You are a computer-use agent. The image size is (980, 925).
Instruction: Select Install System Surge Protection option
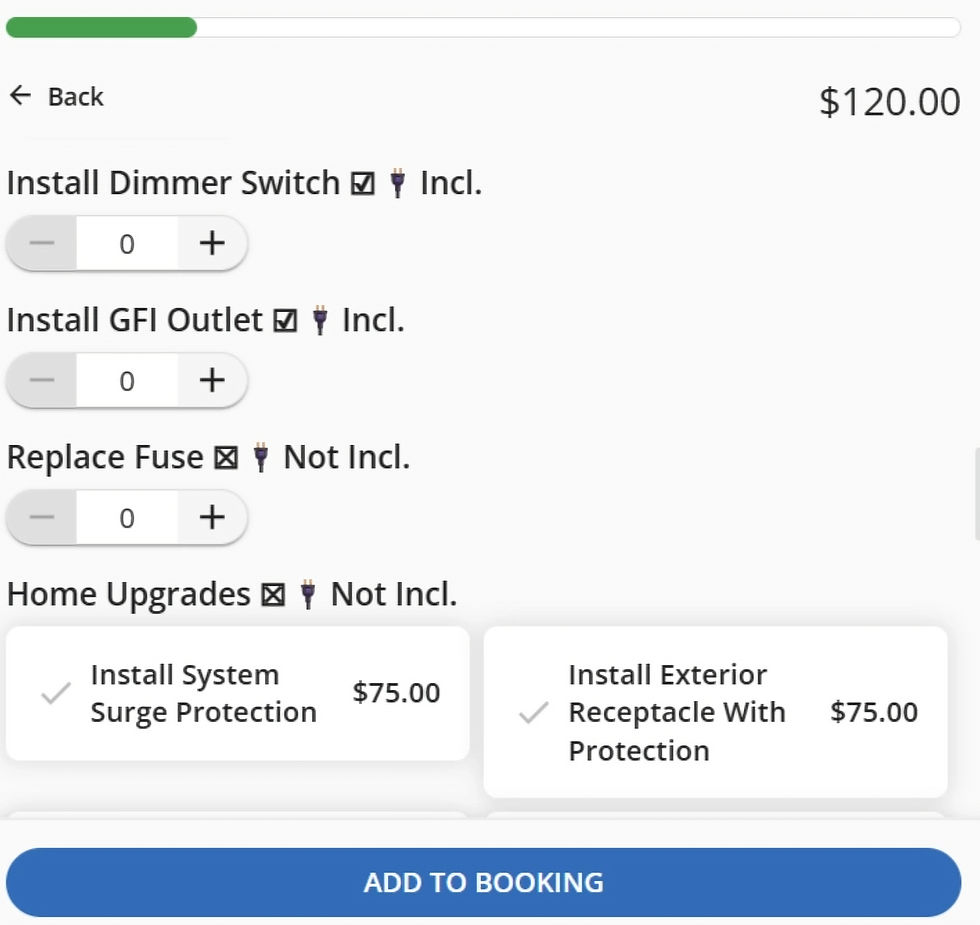[237, 693]
